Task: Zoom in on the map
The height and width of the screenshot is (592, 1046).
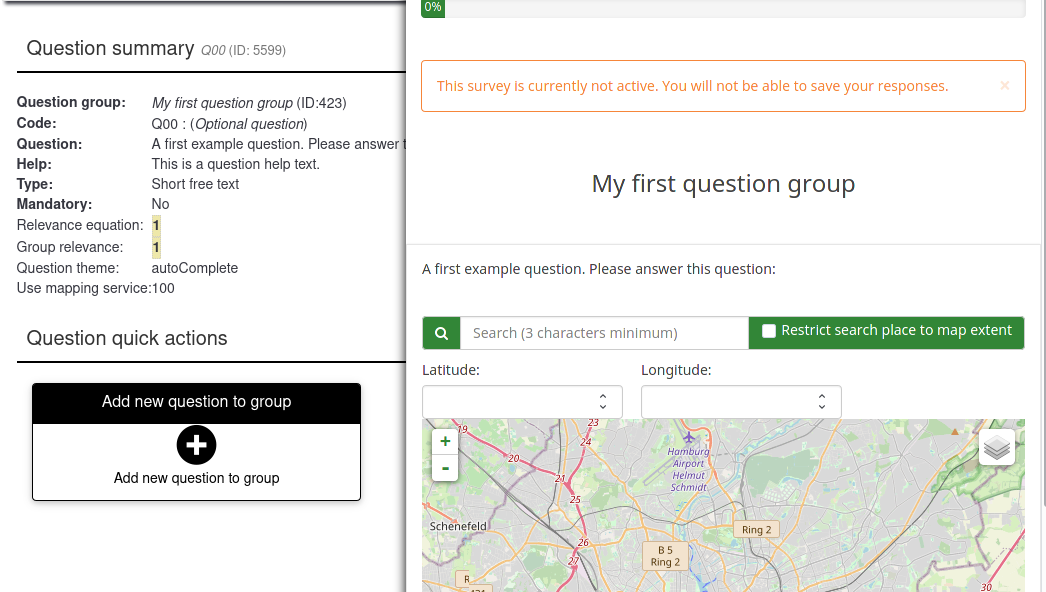Action: coord(445,442)
